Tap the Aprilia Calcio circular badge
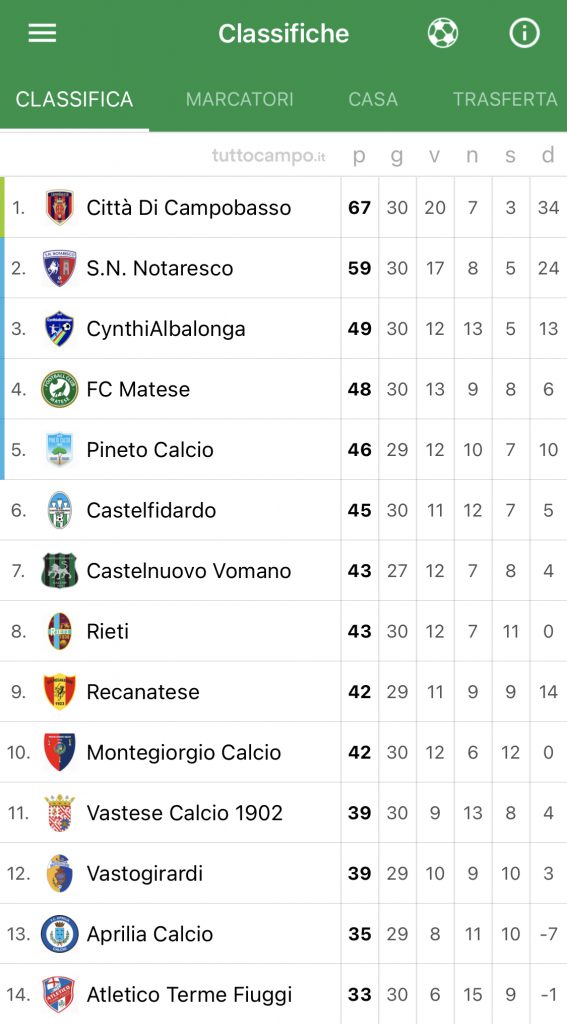567x1024 pixels. point(59,934)
